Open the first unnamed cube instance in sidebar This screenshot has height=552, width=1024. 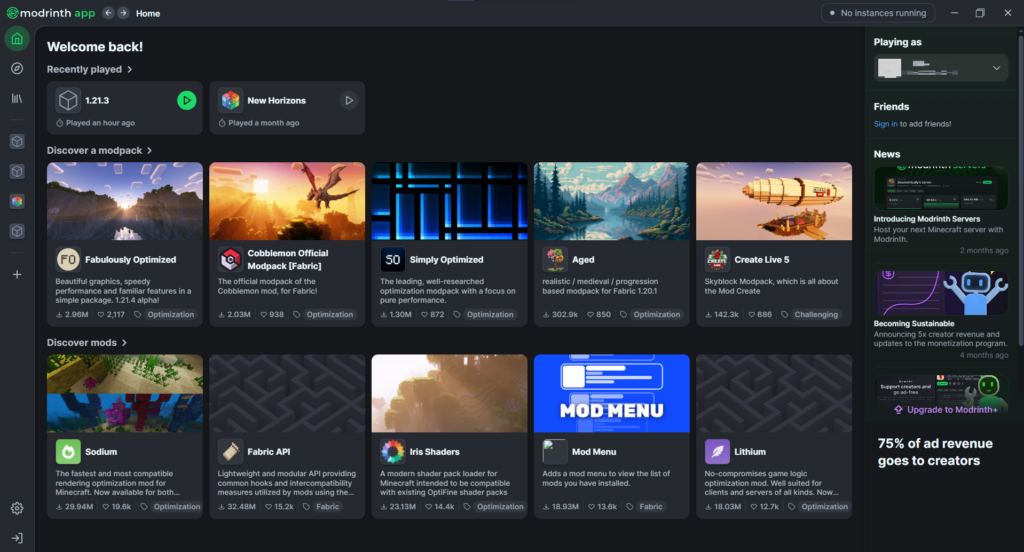[17, 142]
